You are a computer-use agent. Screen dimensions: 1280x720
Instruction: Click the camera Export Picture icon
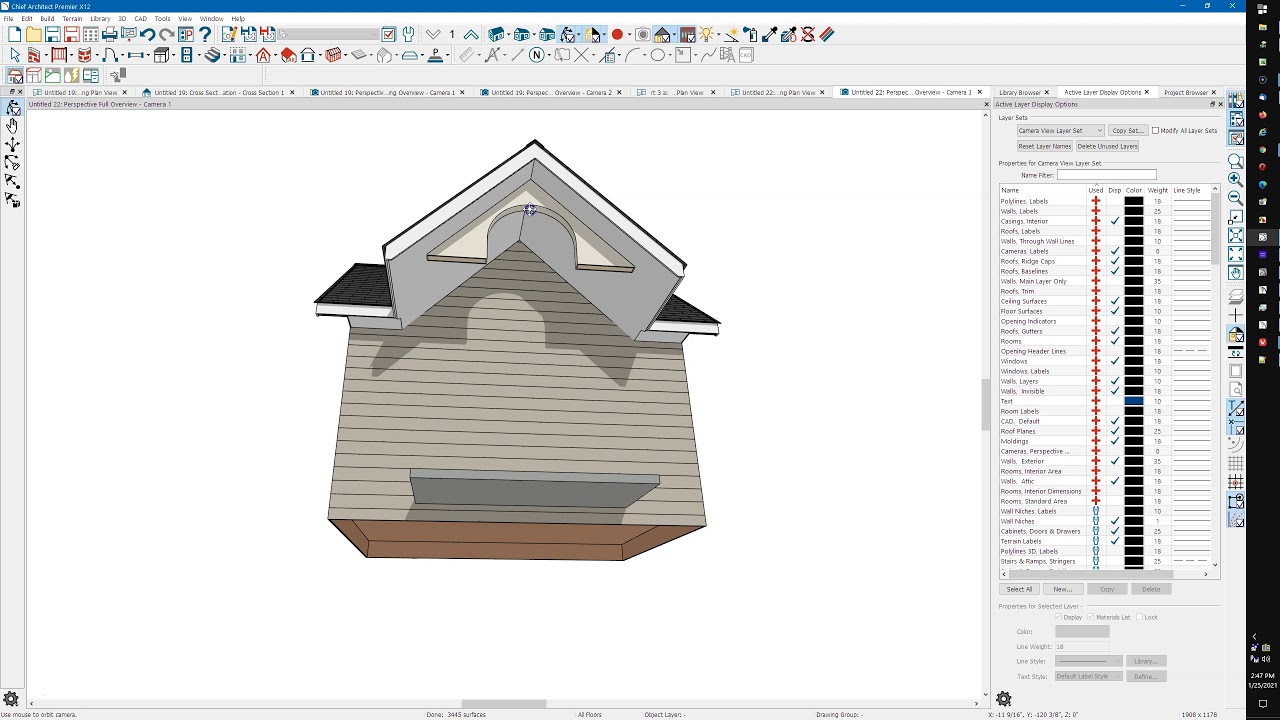click(643, 35)
